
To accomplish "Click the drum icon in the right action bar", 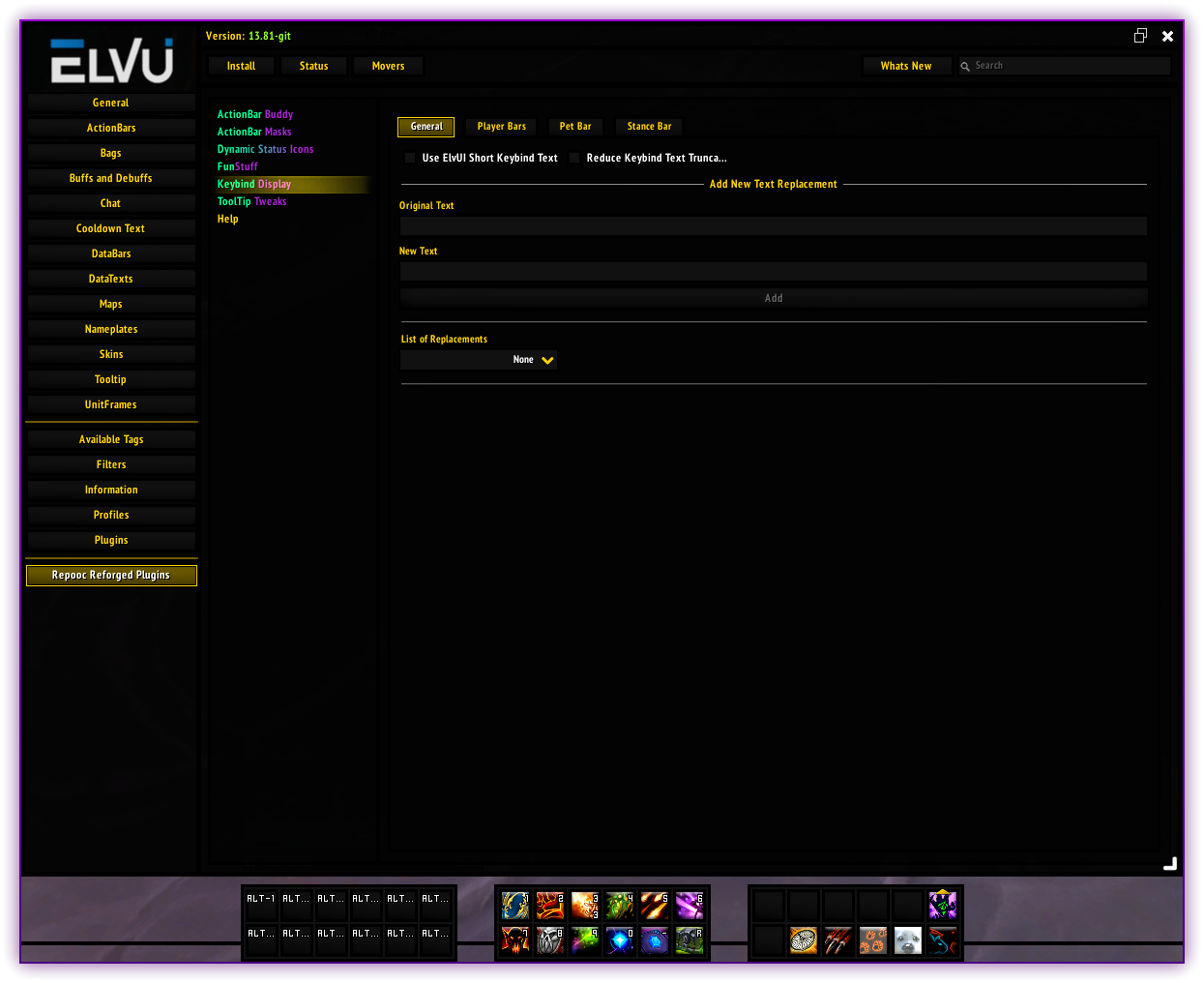I will (x=804, y=940).
